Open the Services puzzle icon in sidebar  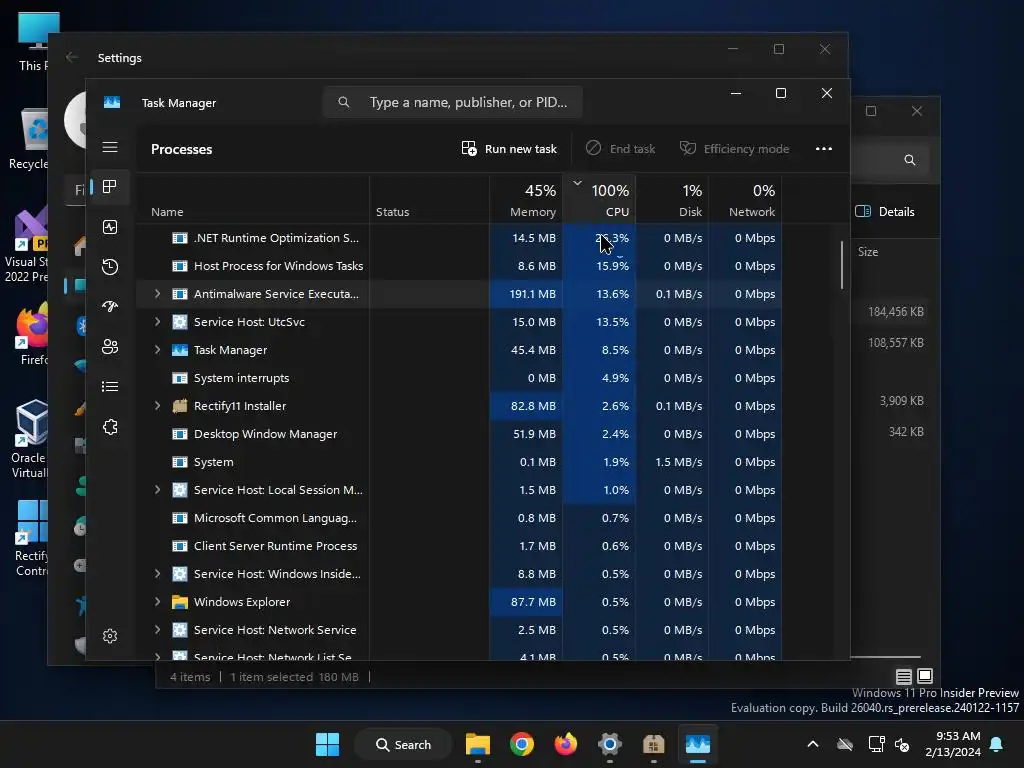click(110, 426)
